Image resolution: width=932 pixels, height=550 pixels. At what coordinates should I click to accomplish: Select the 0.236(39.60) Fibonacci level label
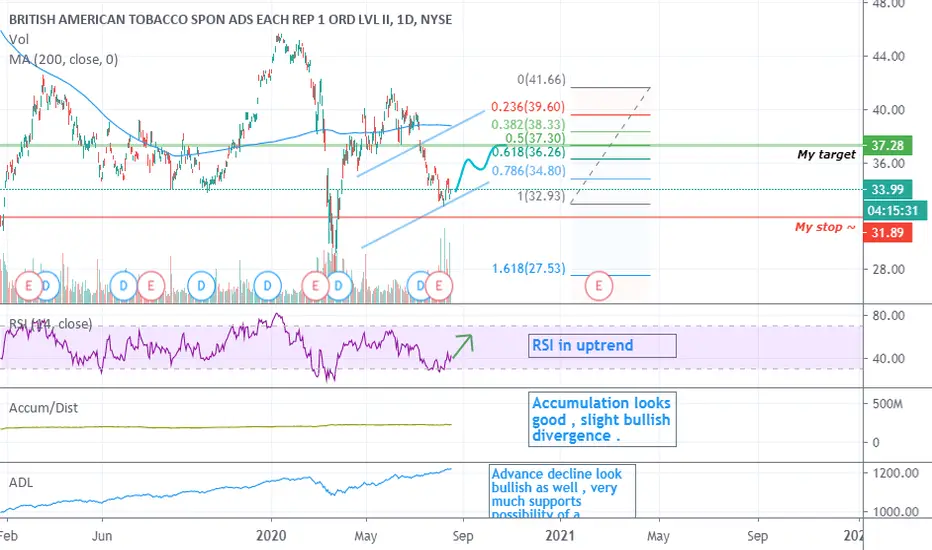[x=528, y=107]
